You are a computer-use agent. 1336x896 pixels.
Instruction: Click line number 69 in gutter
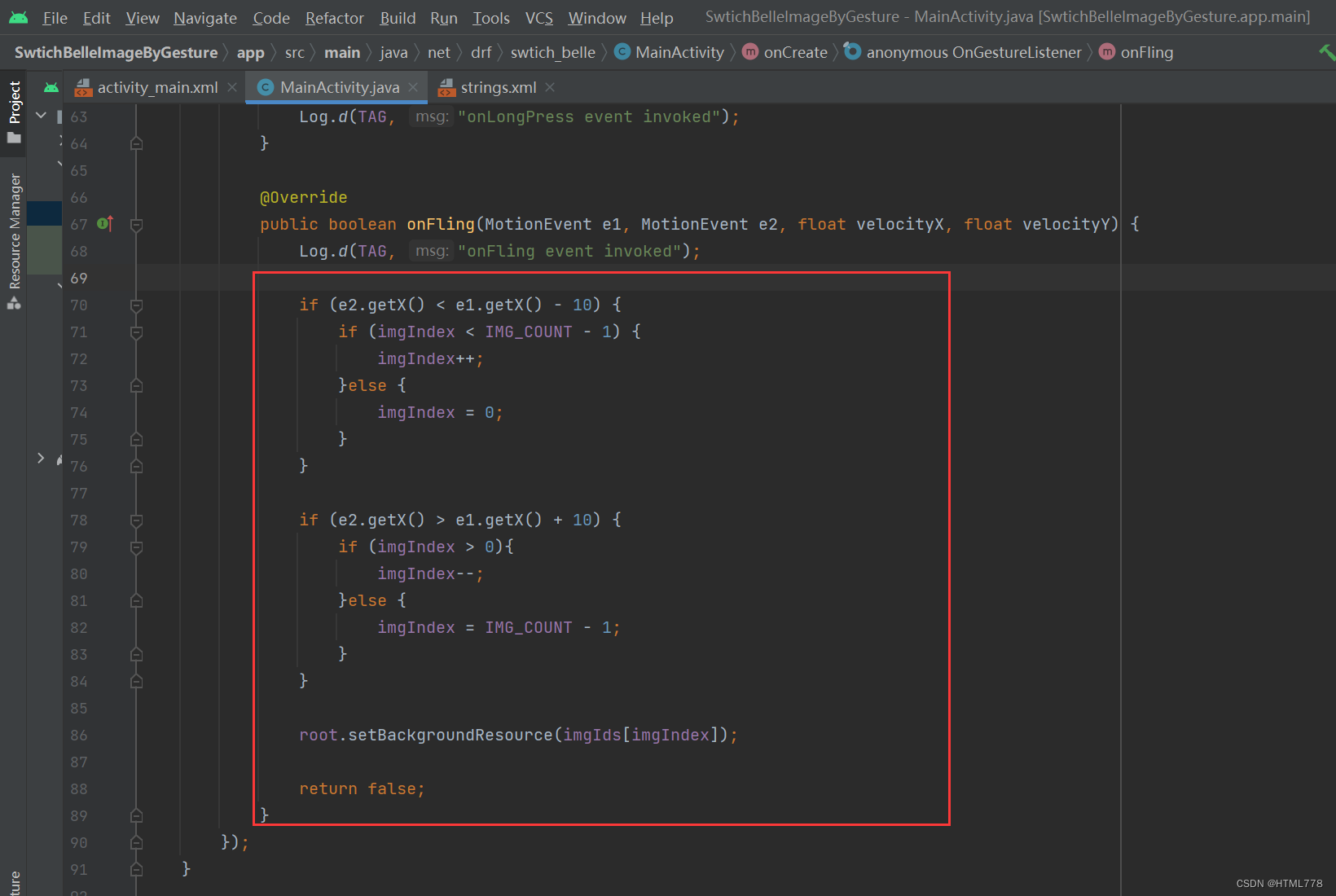(x=79, y=279)
